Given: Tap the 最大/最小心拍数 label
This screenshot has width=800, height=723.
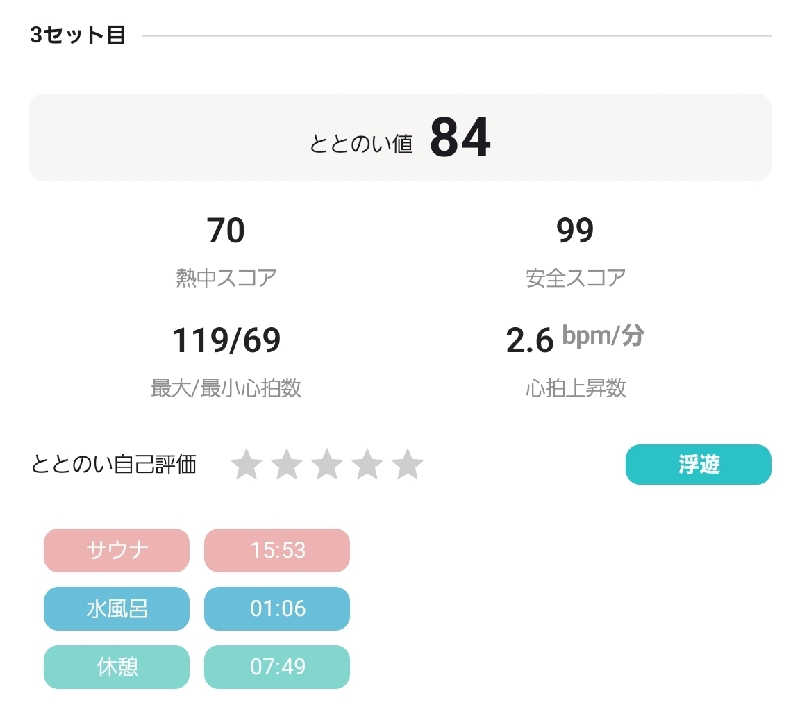Looking at the screenshot, I should [x=226, y=389].
